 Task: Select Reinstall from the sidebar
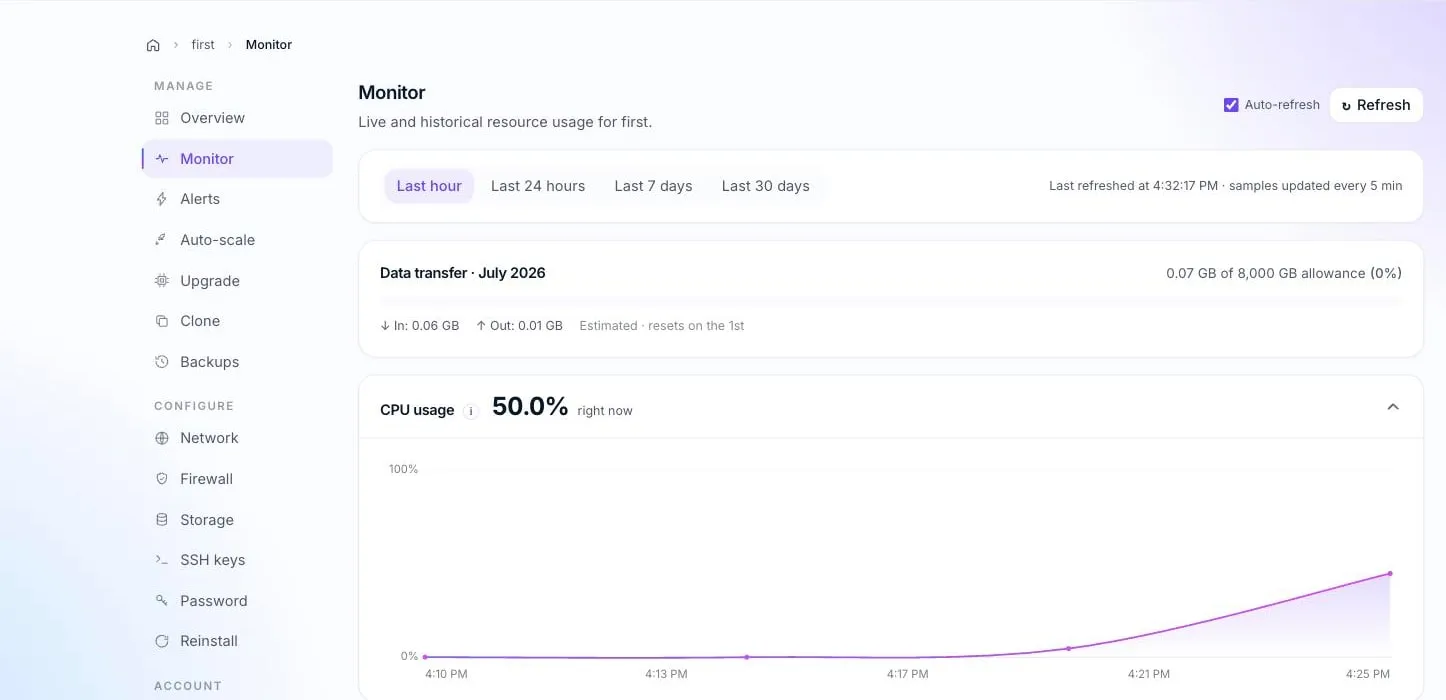pos(237,641)
